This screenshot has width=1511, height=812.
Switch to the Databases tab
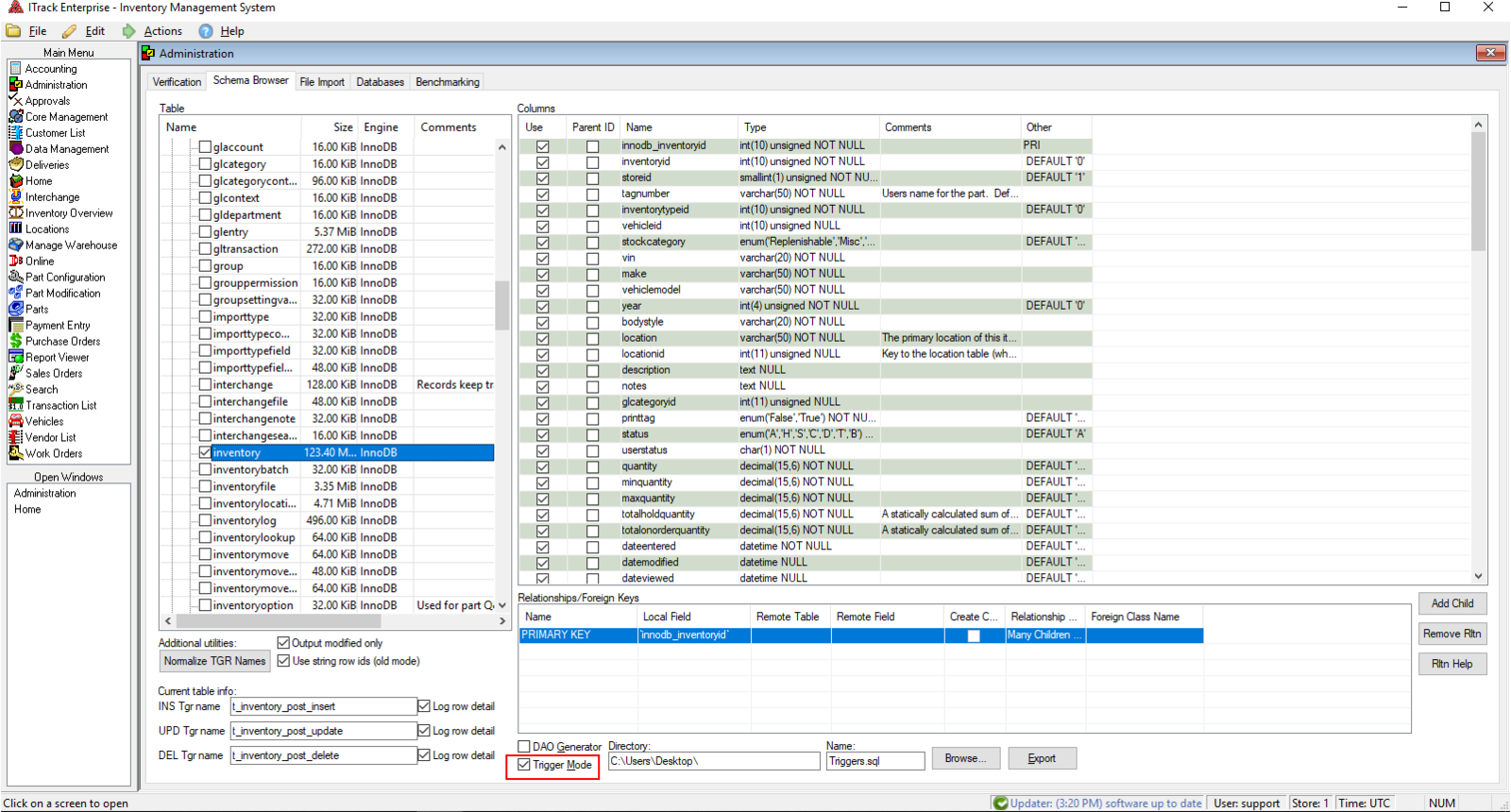(x=381, y=82)
